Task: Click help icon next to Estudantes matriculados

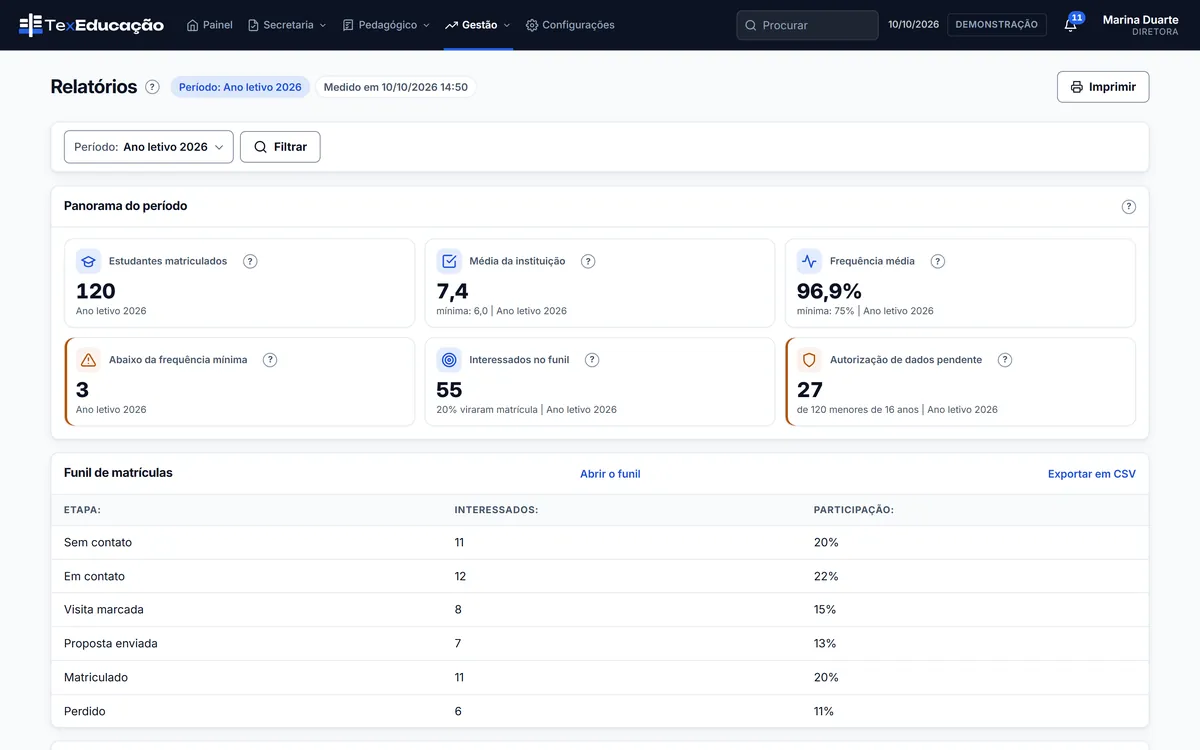Action: (250, 261)
